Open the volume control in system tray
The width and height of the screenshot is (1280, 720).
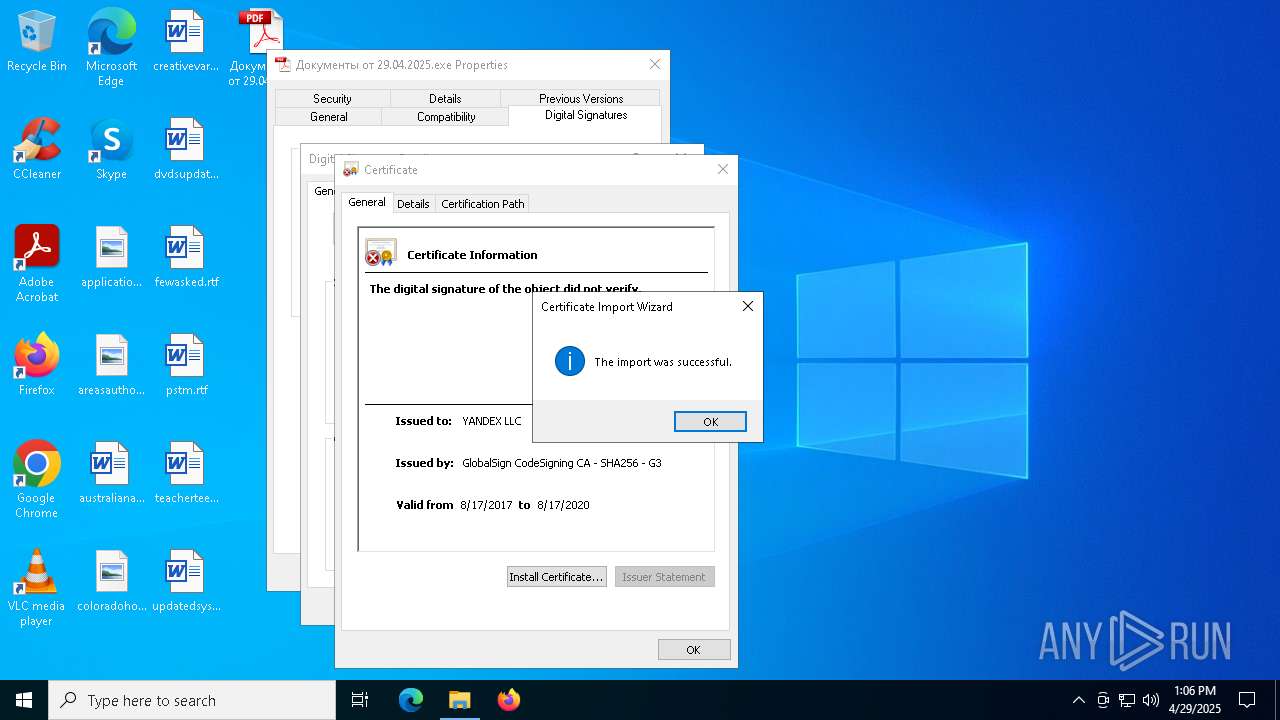[x=1151, y=700]
